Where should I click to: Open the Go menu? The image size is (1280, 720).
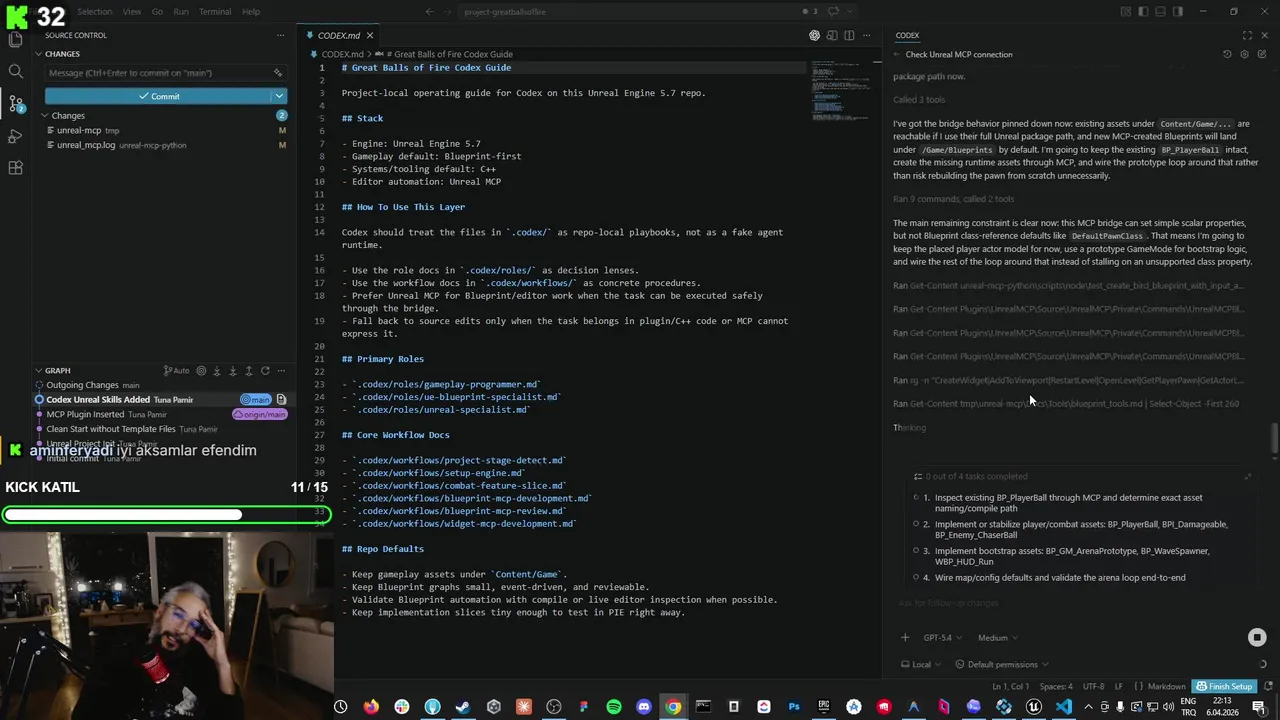tap(157, 12)
